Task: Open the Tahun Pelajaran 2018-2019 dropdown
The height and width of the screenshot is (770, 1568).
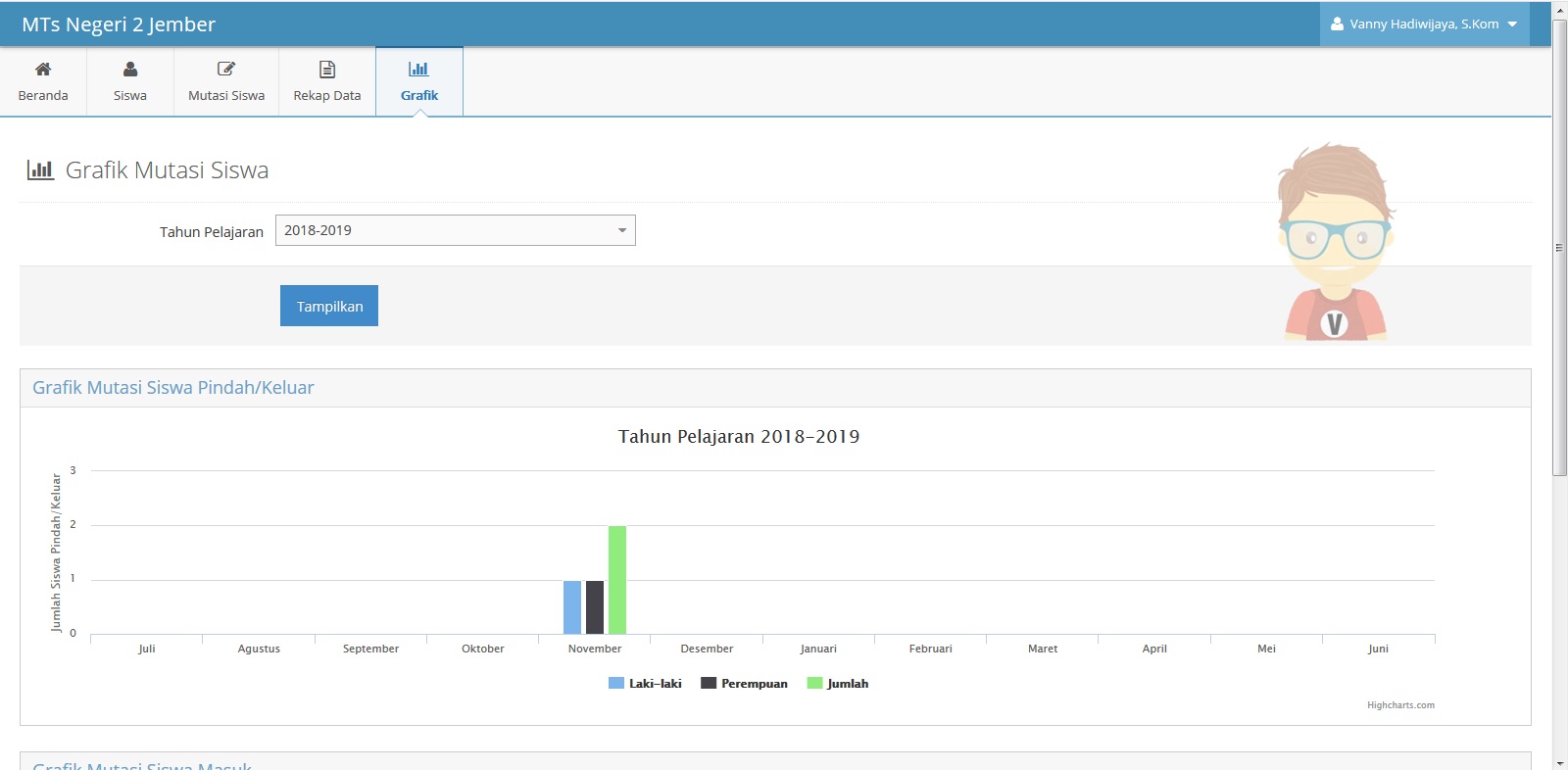Action: (456, 230)
